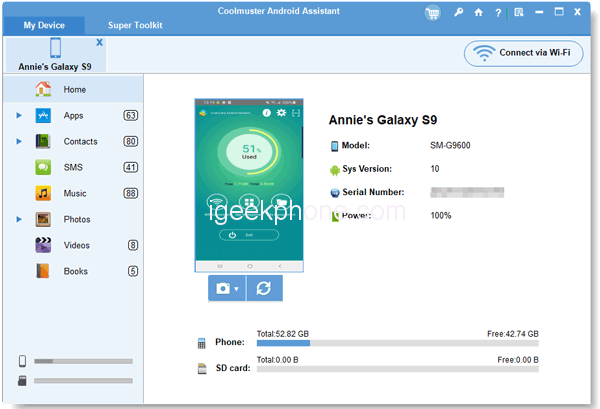Click the sidebar phone storage icon
The height and width of the screenshot is (409, 600).
click(x=23, y=361)
